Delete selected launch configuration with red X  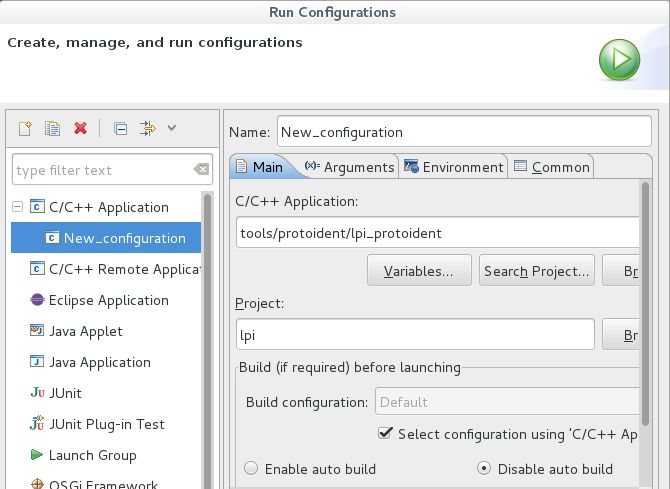click(80, 128)
